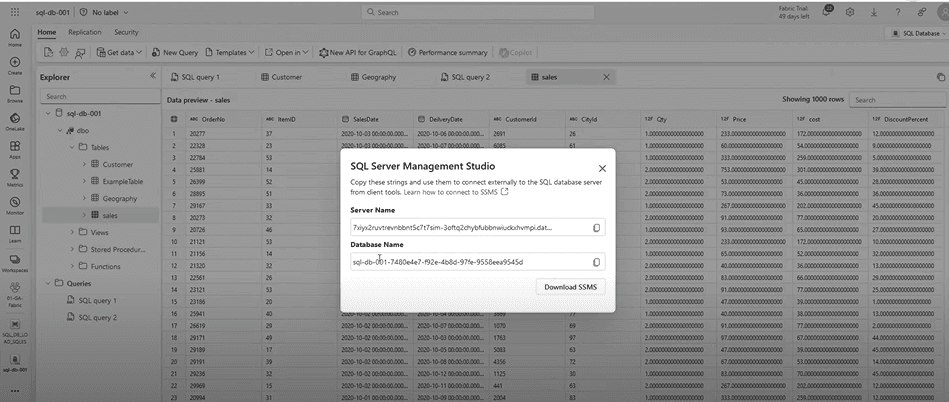Open the Get data dropdown

(119, 53)
